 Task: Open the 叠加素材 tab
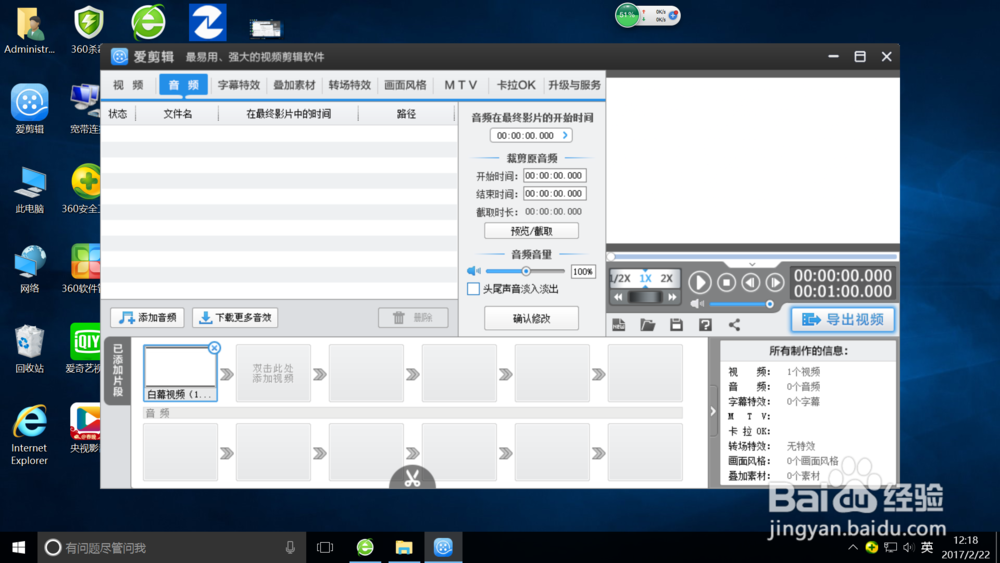pos(294,85)
